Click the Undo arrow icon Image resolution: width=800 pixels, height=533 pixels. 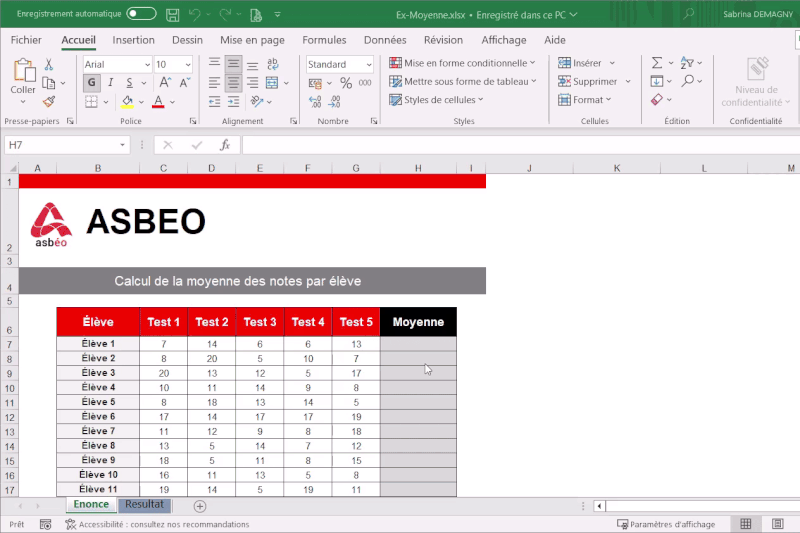(195, 15)
